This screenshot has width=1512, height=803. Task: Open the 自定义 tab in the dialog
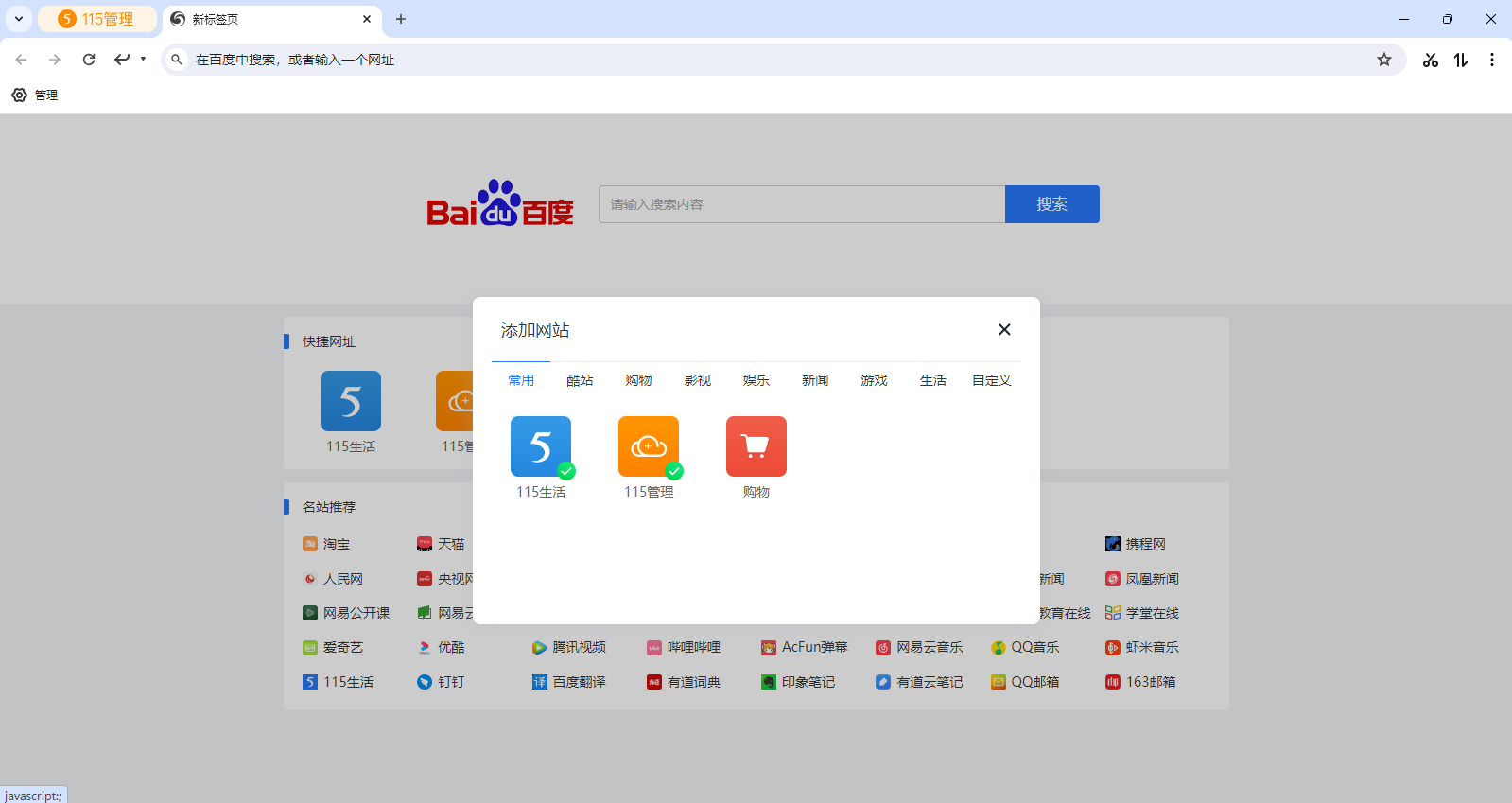point(991,380)
